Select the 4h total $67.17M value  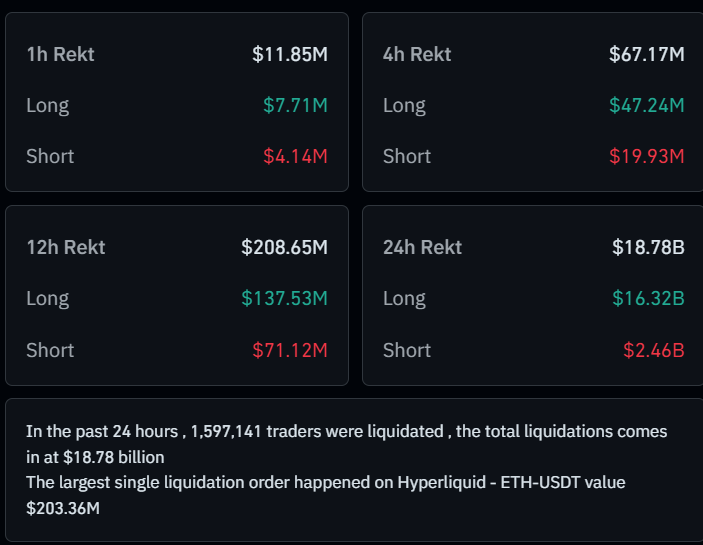[646, 54]
